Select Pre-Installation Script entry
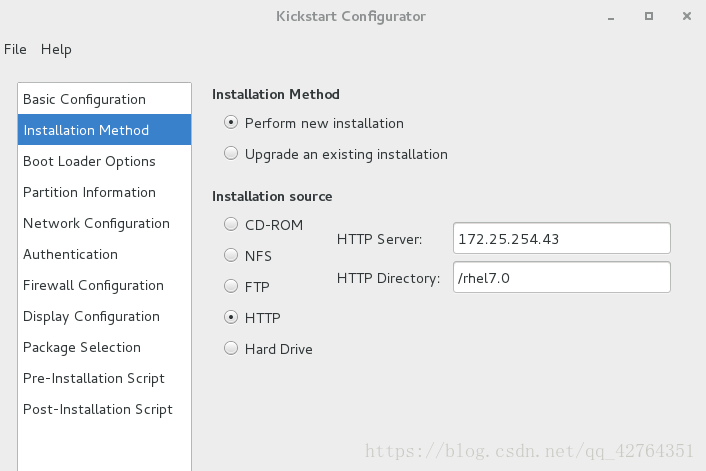 pyautogui.click(x=104, y=378)
